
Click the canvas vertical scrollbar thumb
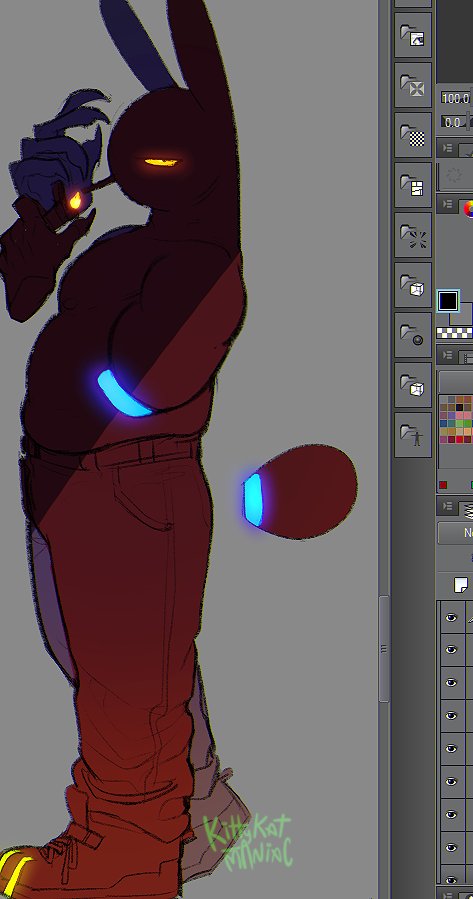(x=384, y=648)
